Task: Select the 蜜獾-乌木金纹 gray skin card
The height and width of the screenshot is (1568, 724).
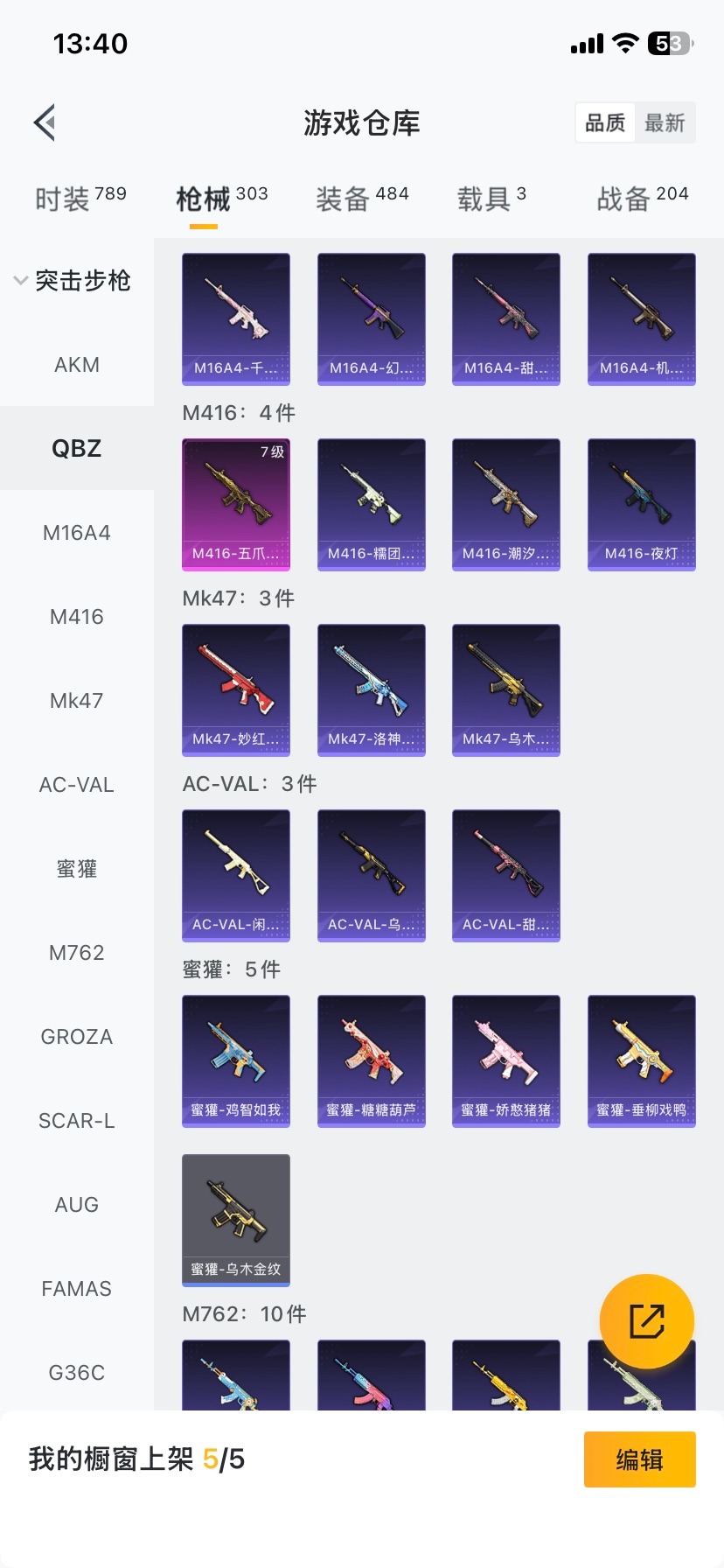Action: tap(236, 1221)
